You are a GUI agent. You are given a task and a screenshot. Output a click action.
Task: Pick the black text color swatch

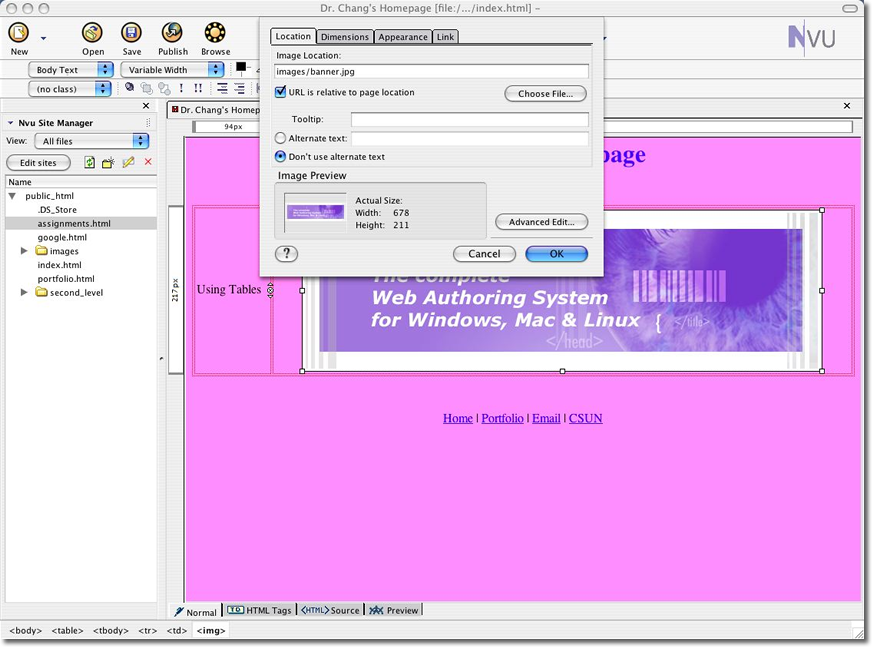pos(241,67)
